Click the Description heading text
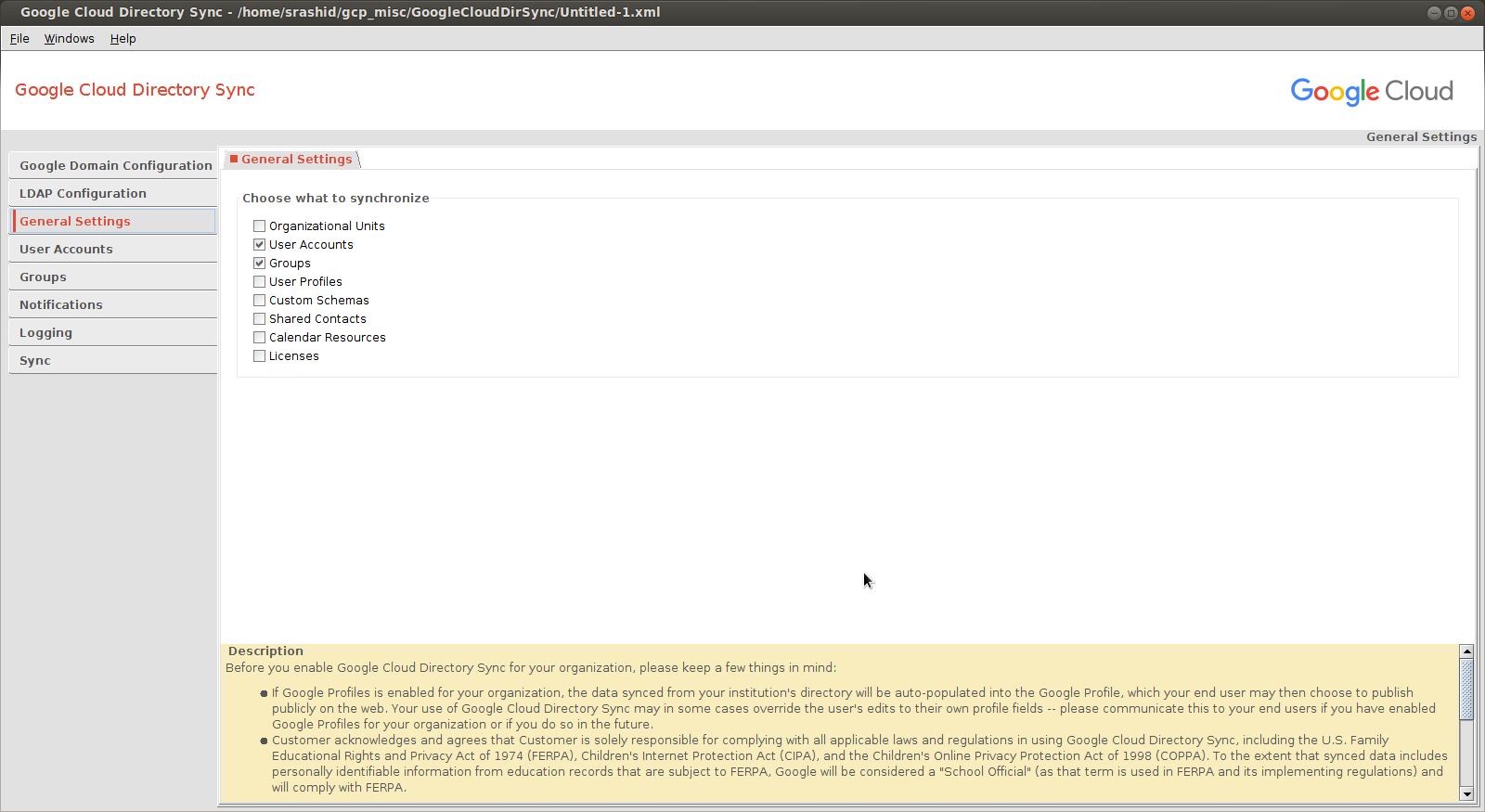This screenshot has width=1485, height=812. coord(265,651)
